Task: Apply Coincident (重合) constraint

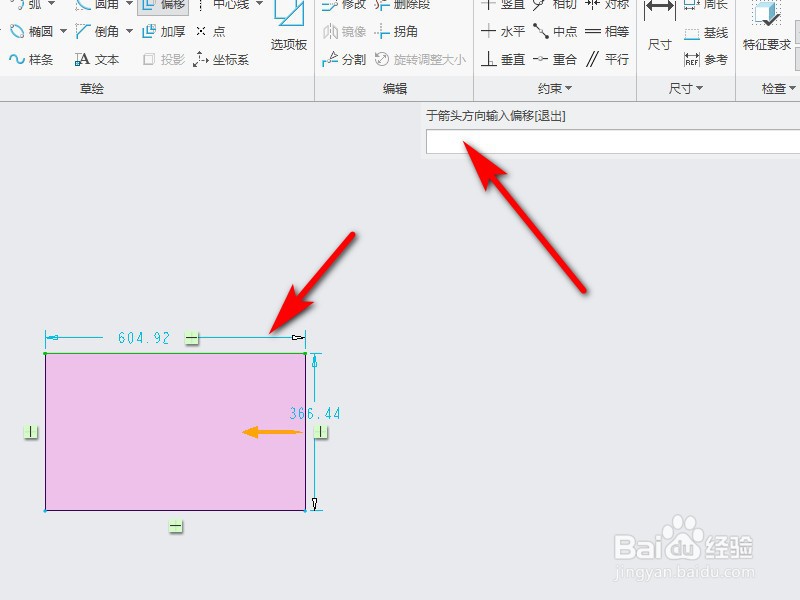Action: [555, 60]
